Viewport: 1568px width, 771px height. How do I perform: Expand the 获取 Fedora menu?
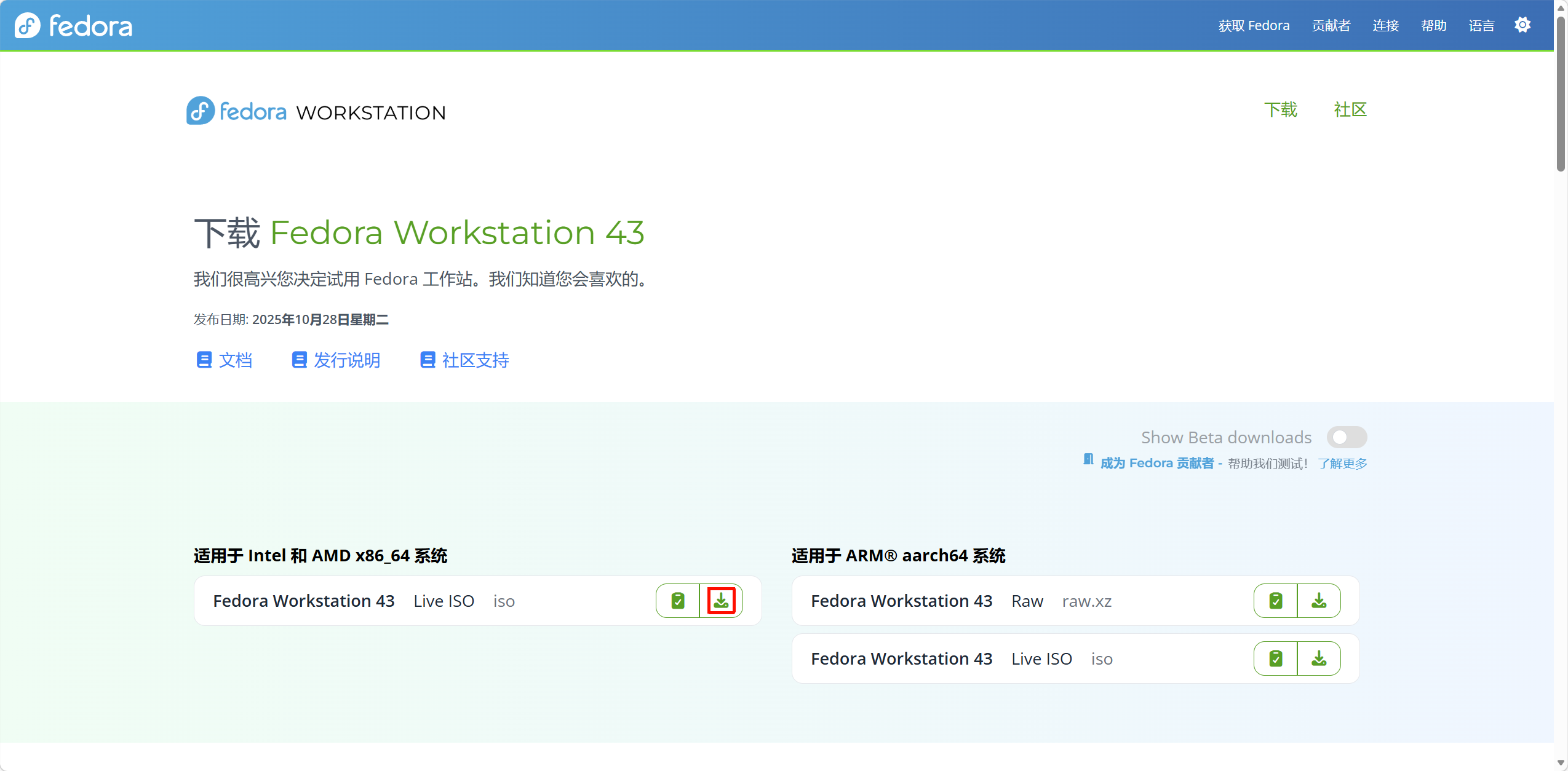1254,26
